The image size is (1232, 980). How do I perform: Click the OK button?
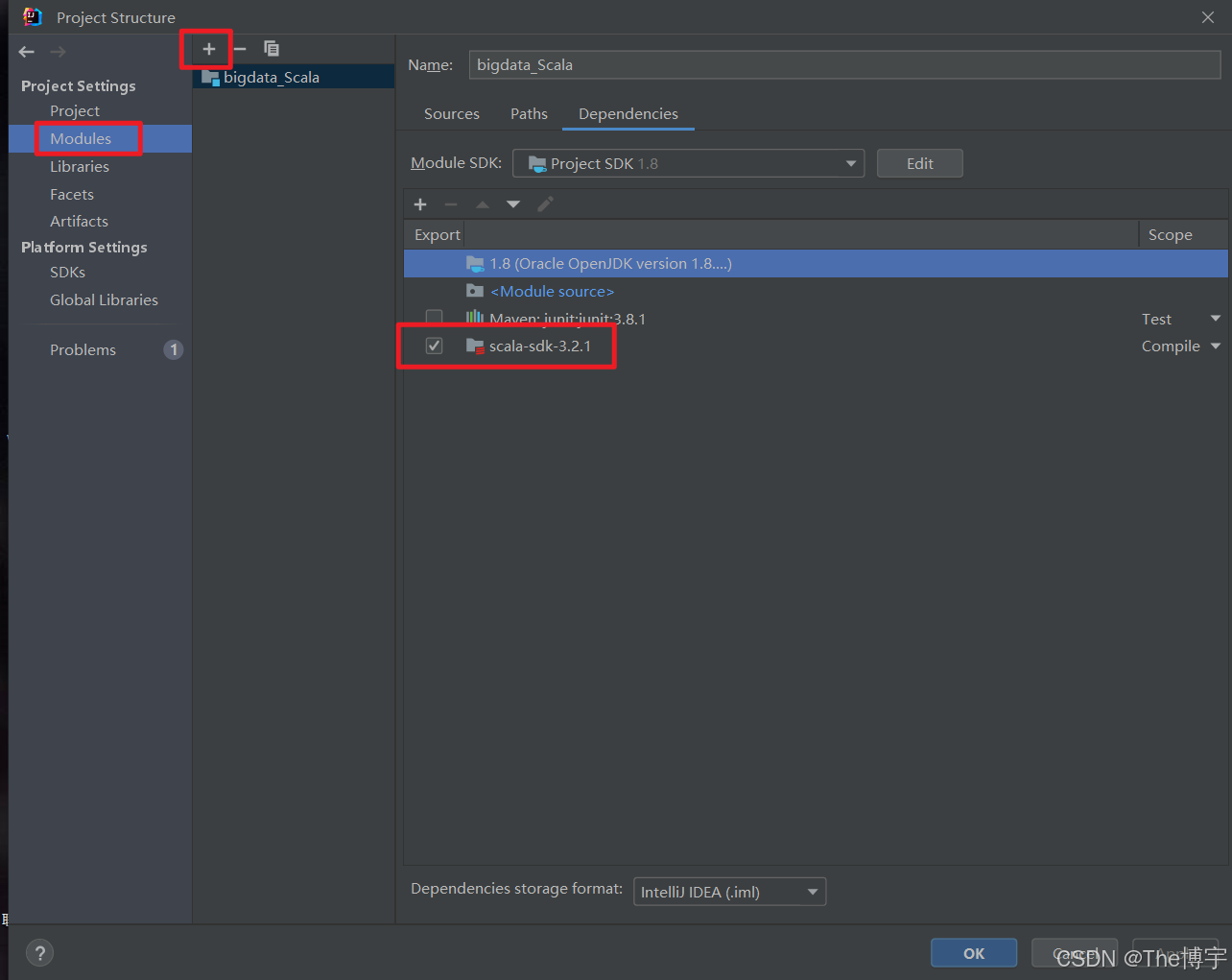tap(974, 953)
